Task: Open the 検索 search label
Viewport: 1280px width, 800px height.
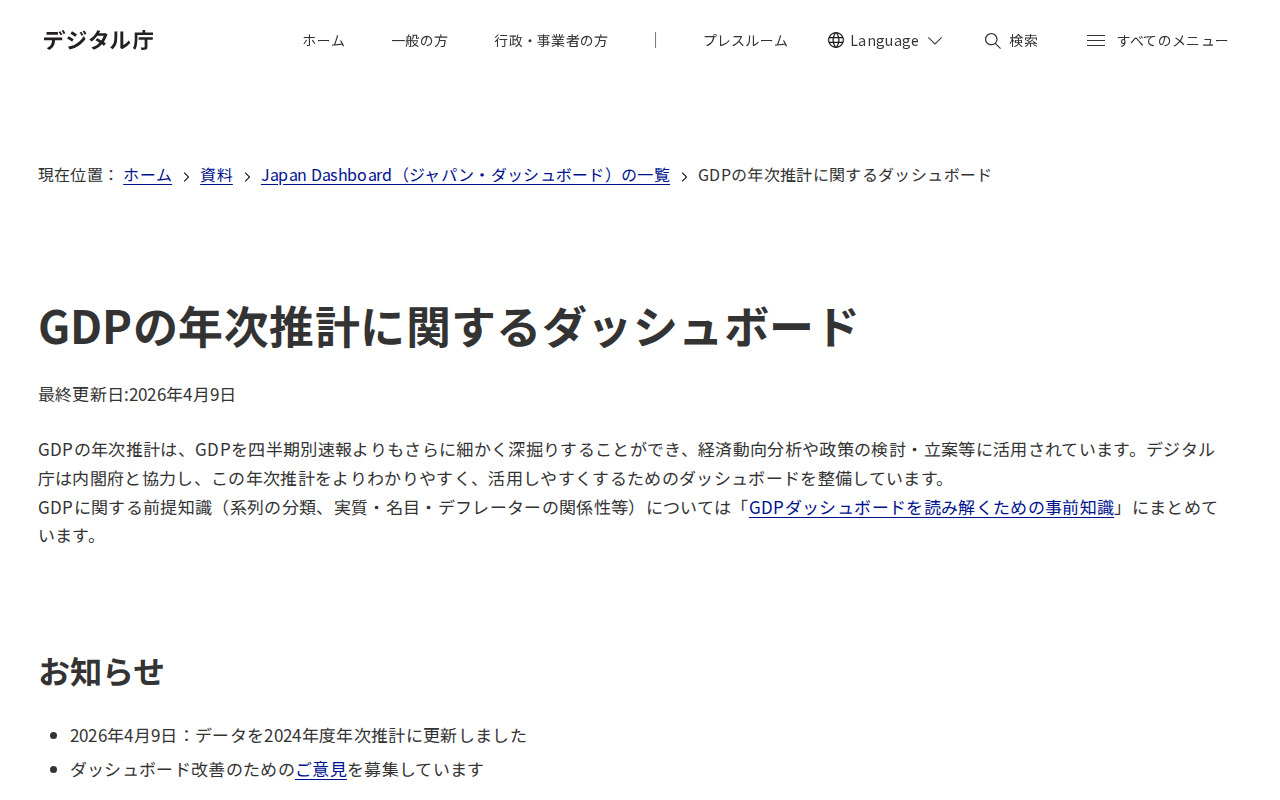Action: point(1023,40)
